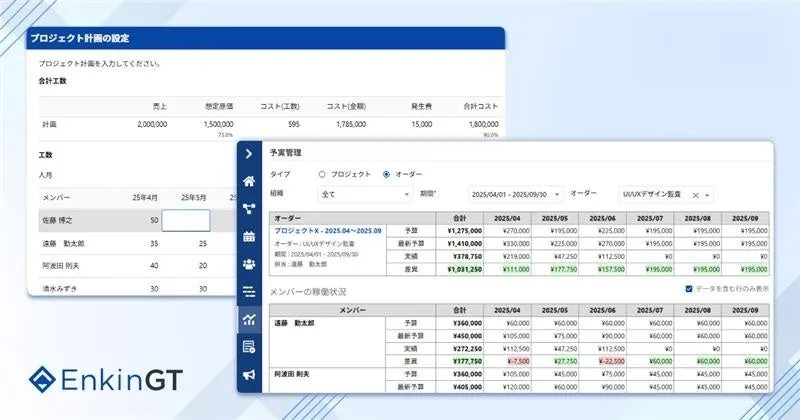
Task: Open the timeline bars icon in sidebar
Action: 249,291
